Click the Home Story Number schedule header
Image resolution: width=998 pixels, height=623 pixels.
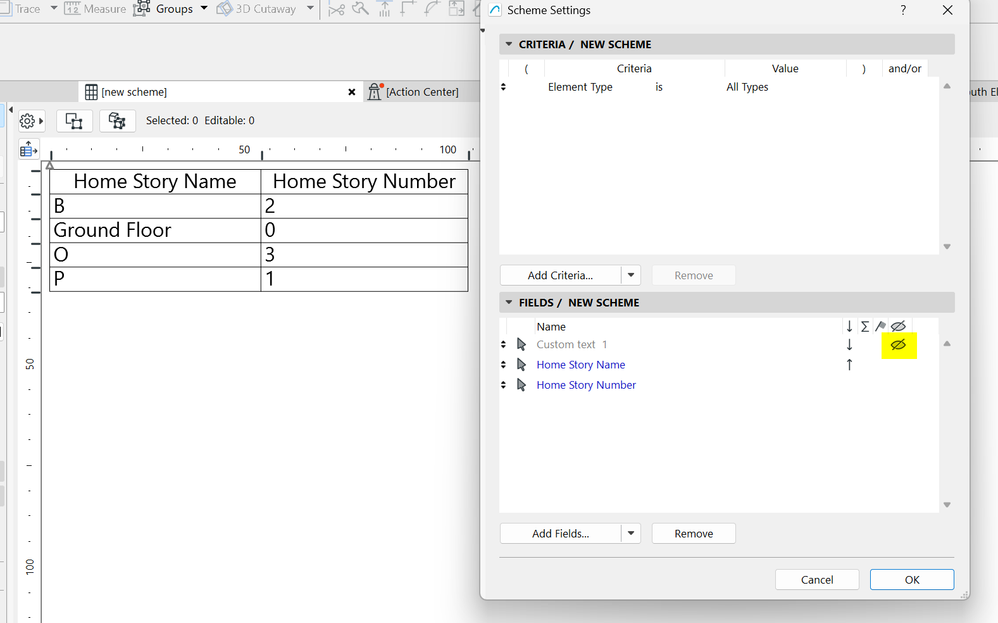[x=365, y=181]
